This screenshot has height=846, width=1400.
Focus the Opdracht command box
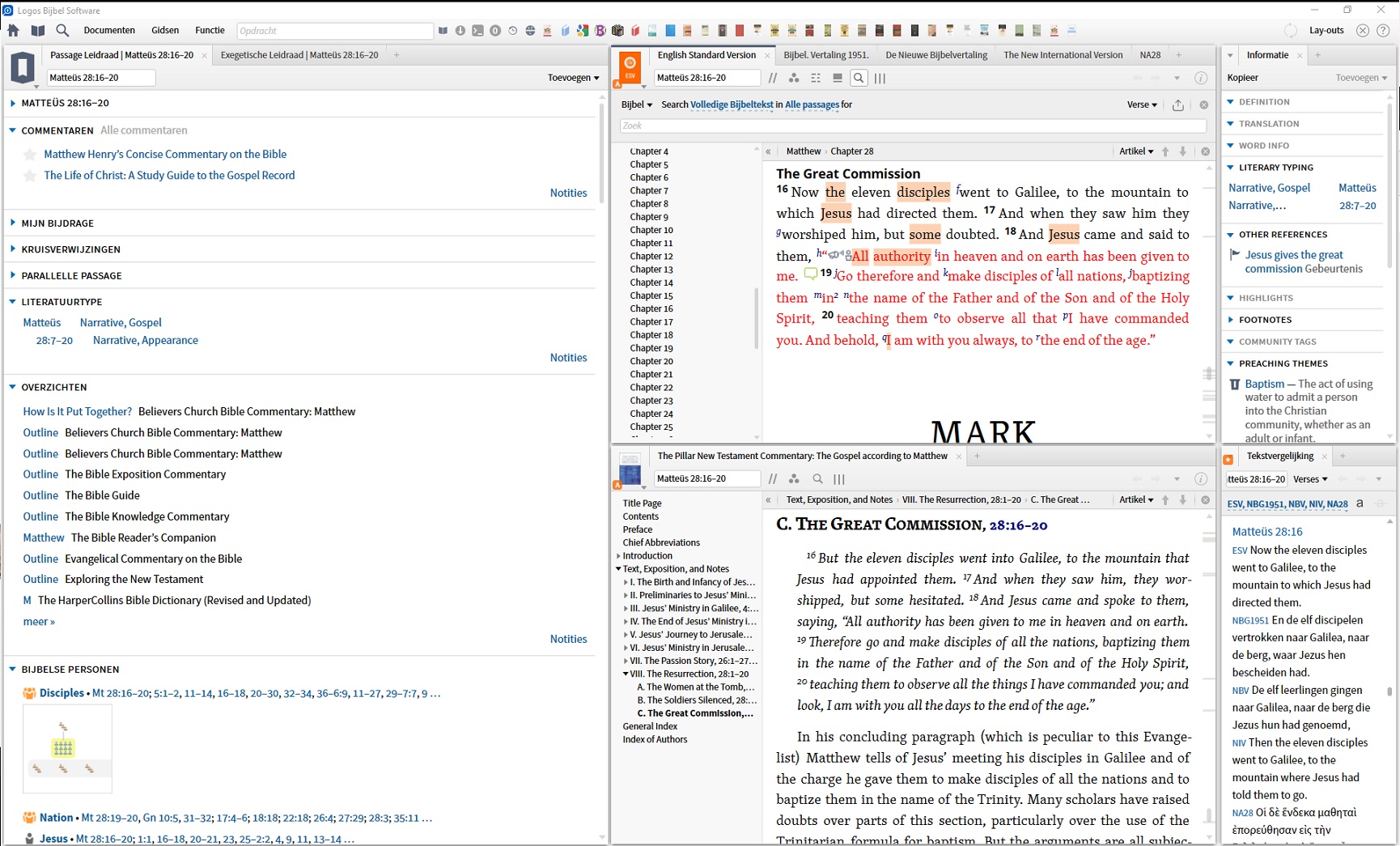[335, 31]
